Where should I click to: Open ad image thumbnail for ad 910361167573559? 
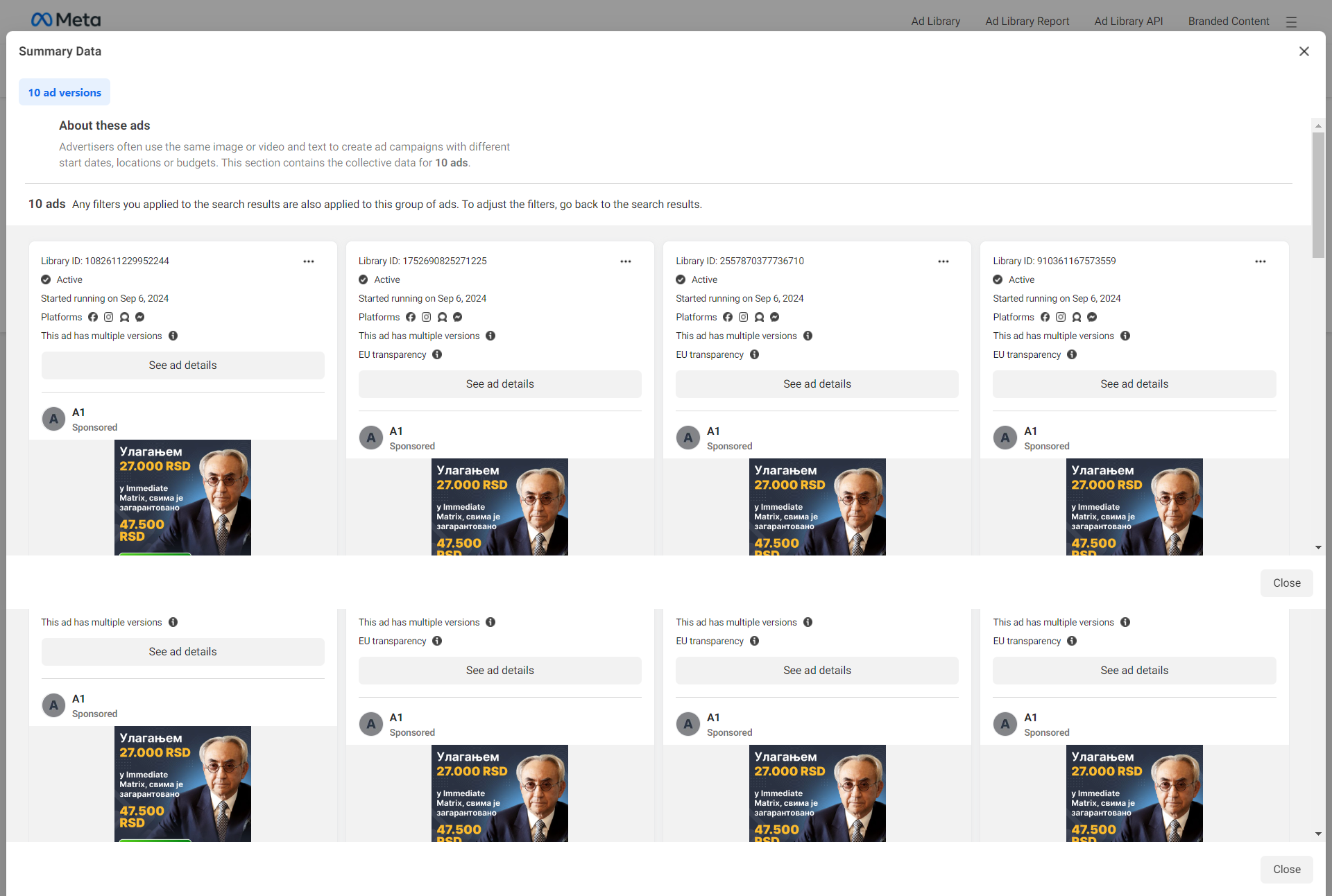point(1134,507)
